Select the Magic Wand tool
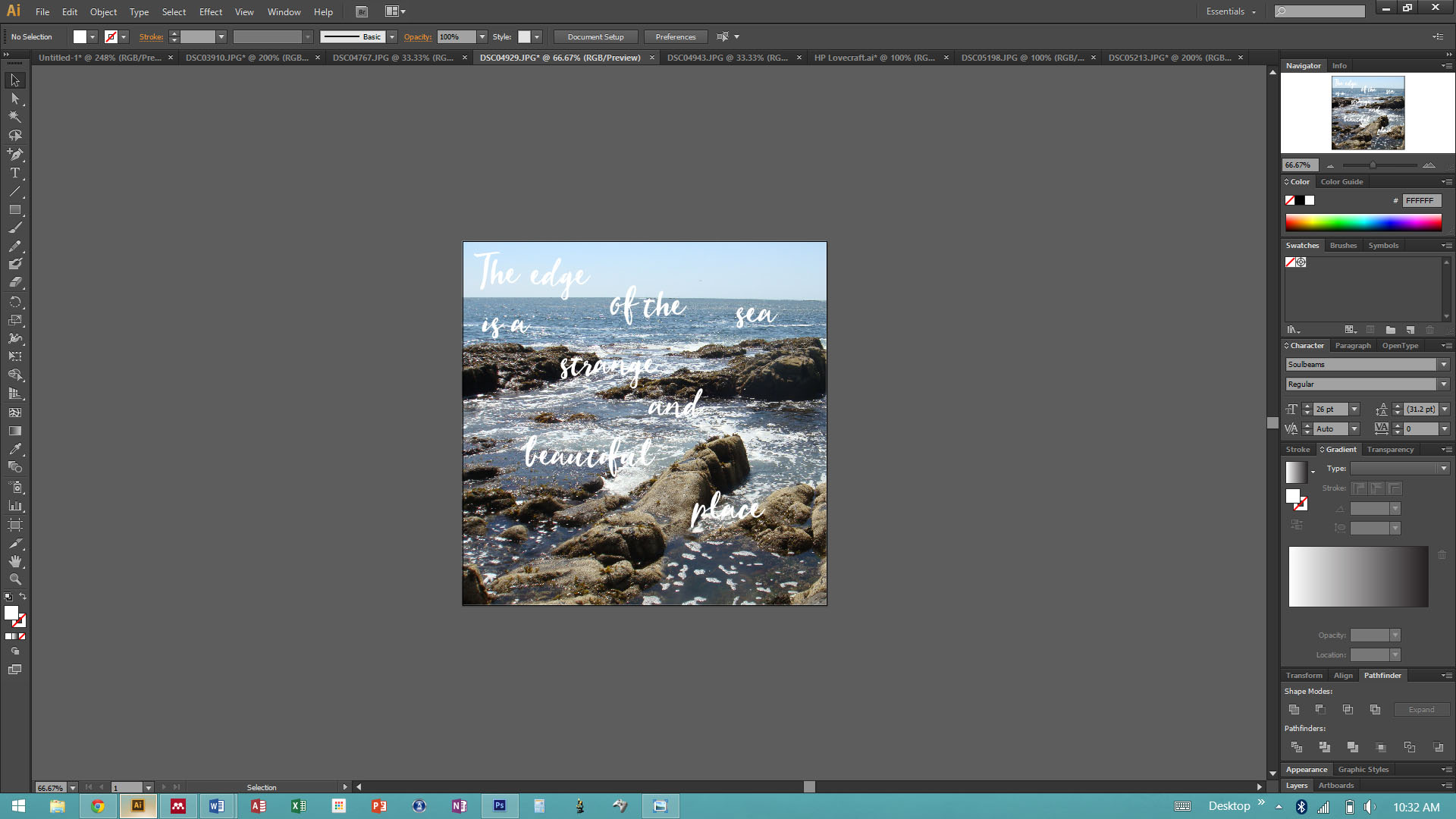1456x819 pixels. pos(15,117)
